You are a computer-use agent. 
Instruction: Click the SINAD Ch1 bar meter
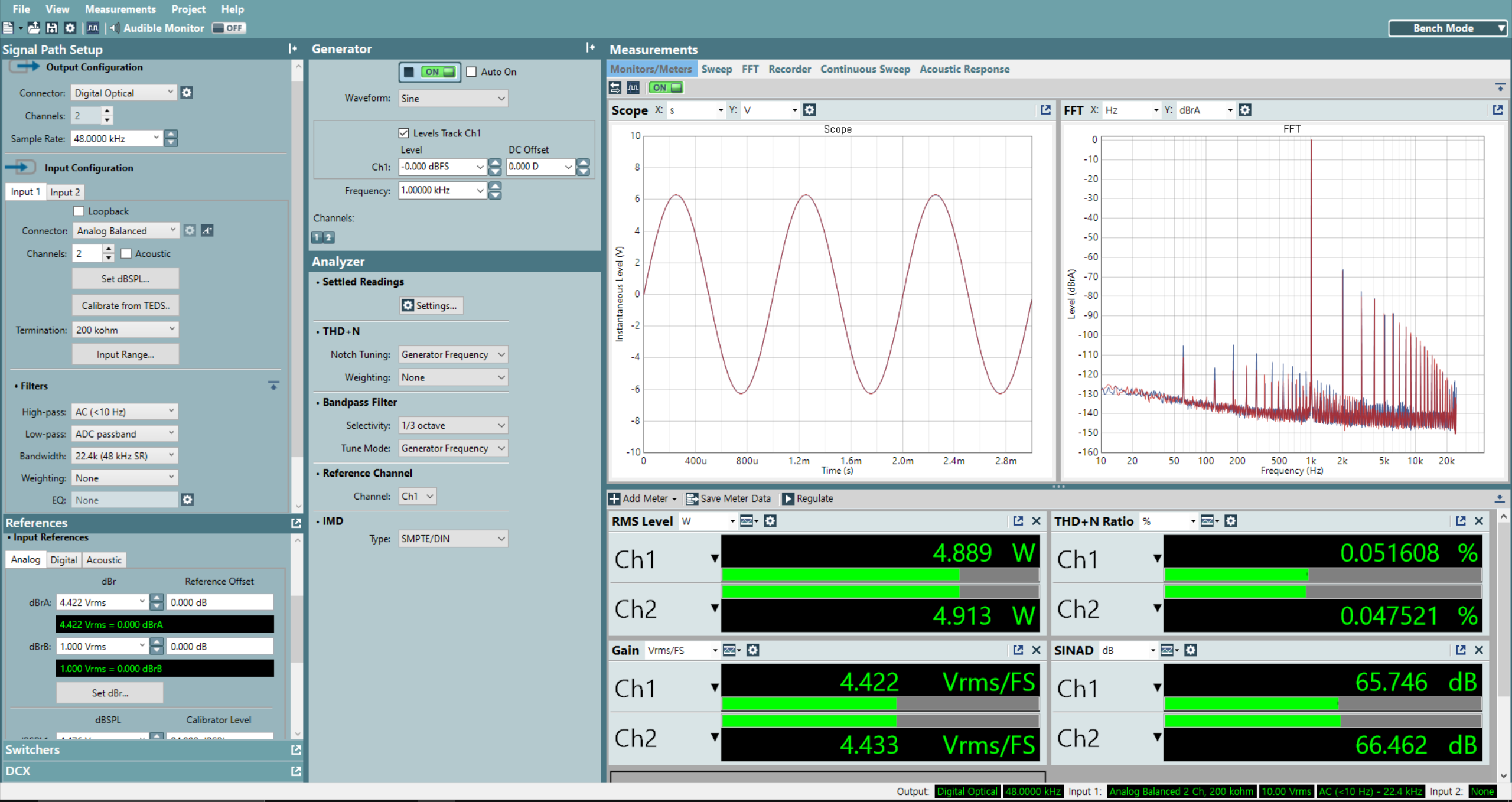point(1323,704)
